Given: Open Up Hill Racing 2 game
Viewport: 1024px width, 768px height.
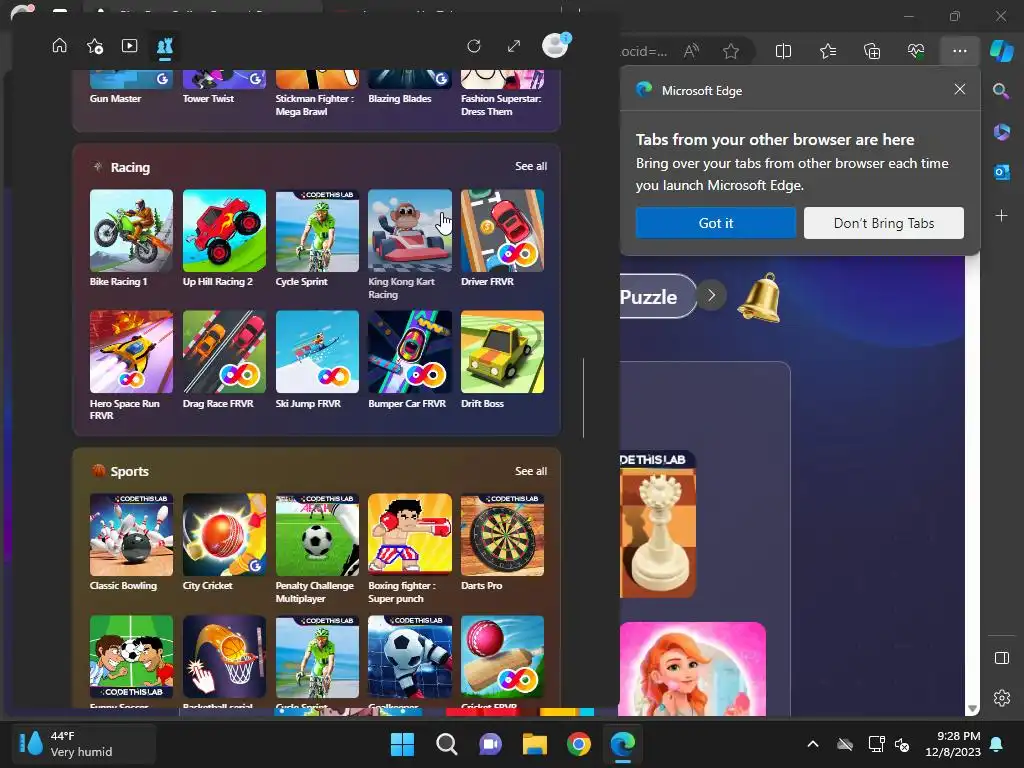Looking at the screenshot, I should pos(224,231).
